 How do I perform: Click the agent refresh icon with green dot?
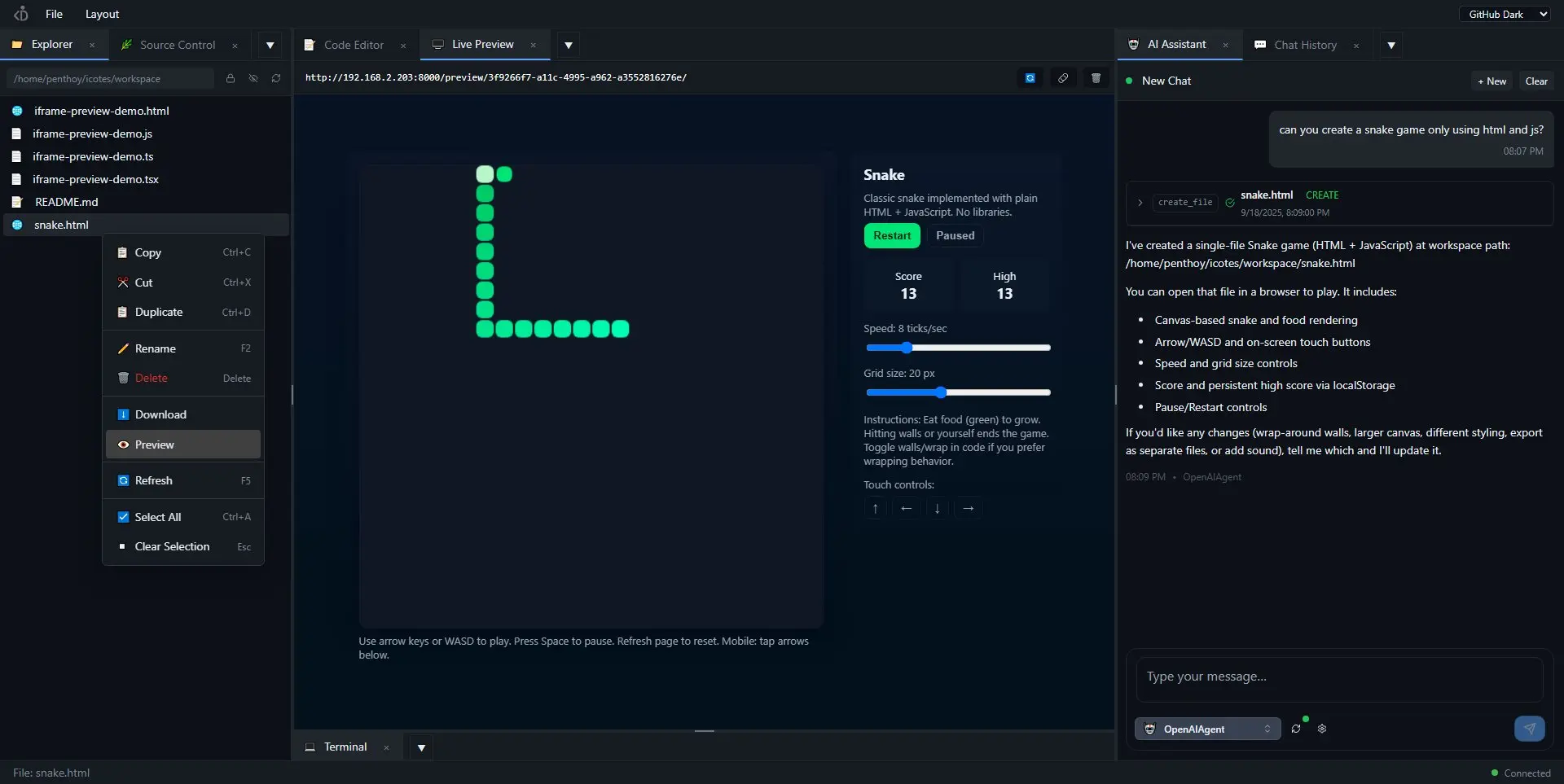1296,729
